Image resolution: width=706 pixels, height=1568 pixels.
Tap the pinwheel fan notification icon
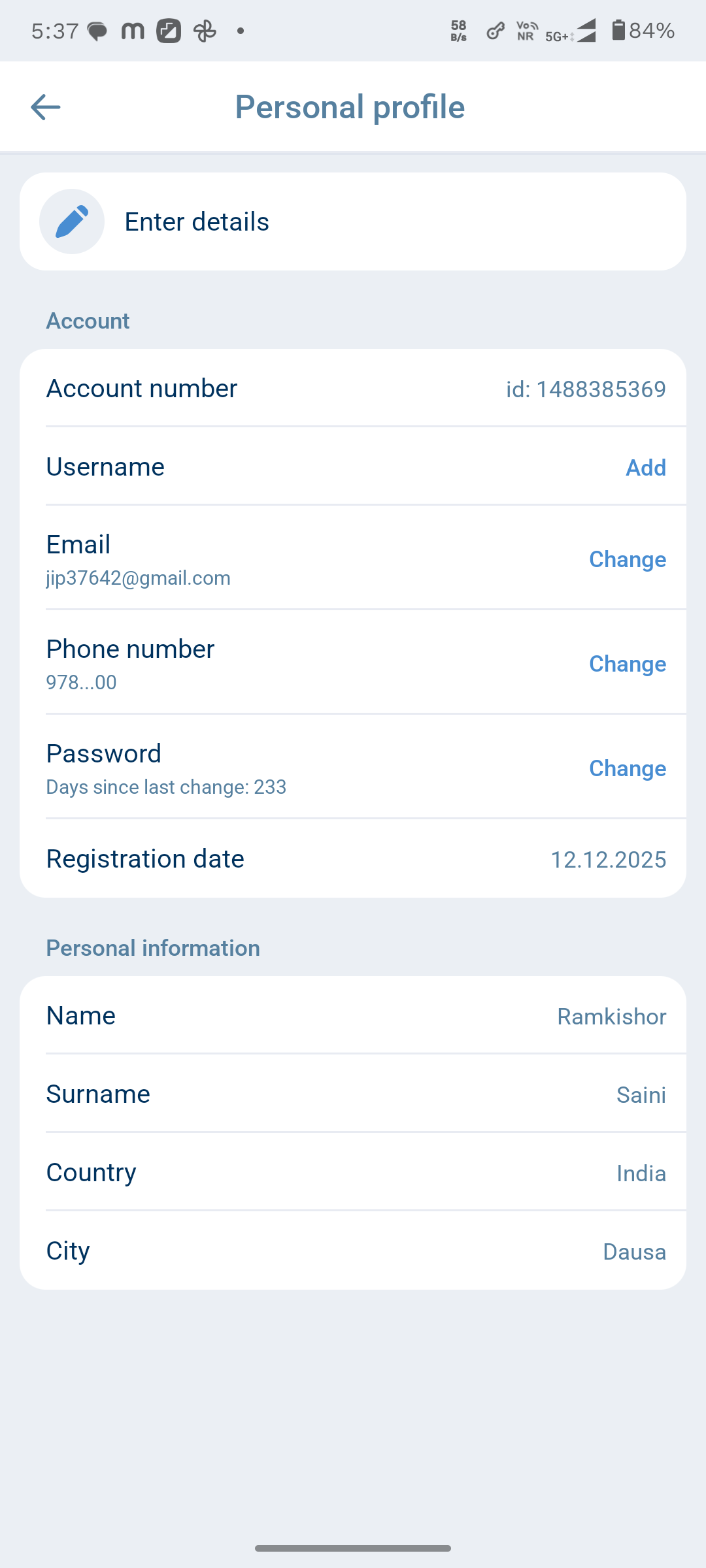205,31
